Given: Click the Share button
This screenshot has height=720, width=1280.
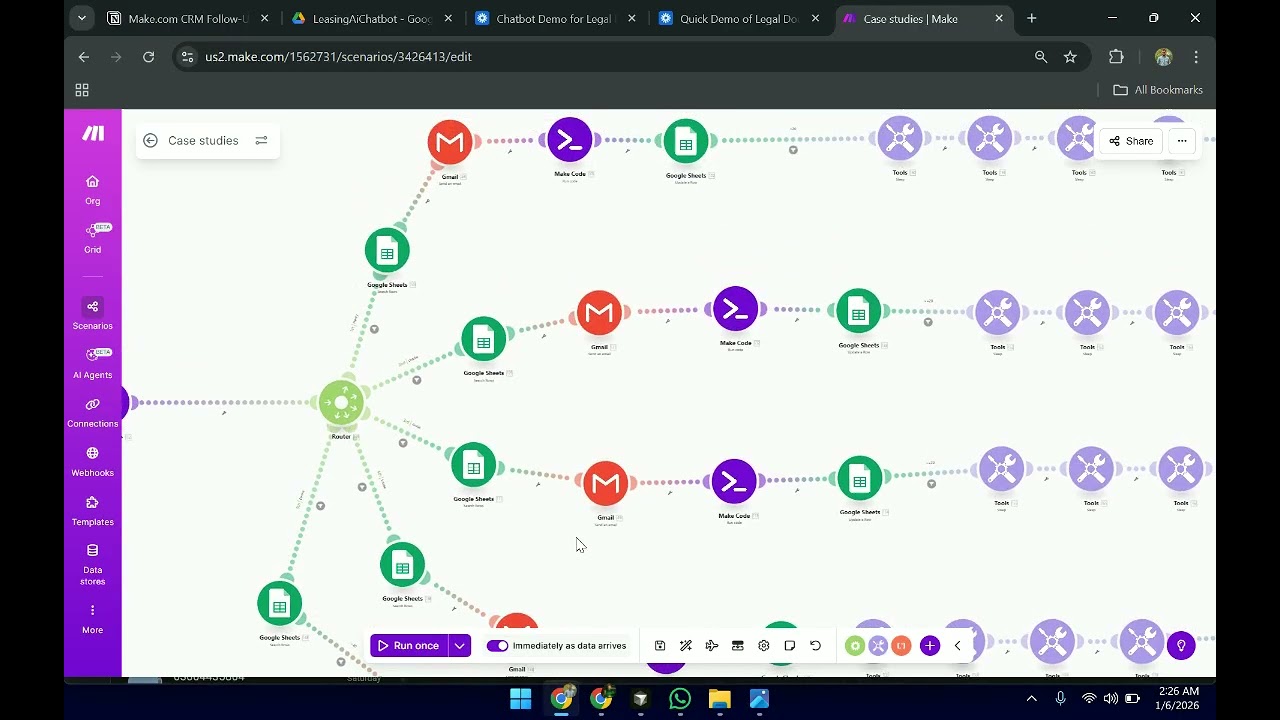Looking at the screenshot, I should pos(1131,141).
